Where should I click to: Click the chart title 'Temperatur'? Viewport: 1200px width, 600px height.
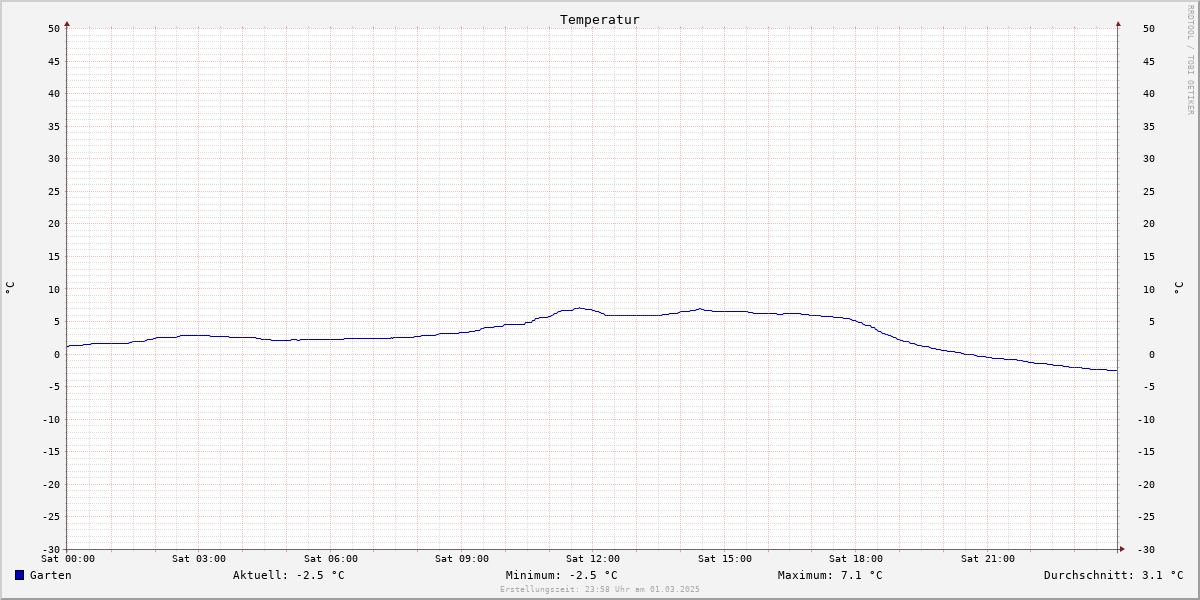tap(600, 19)
